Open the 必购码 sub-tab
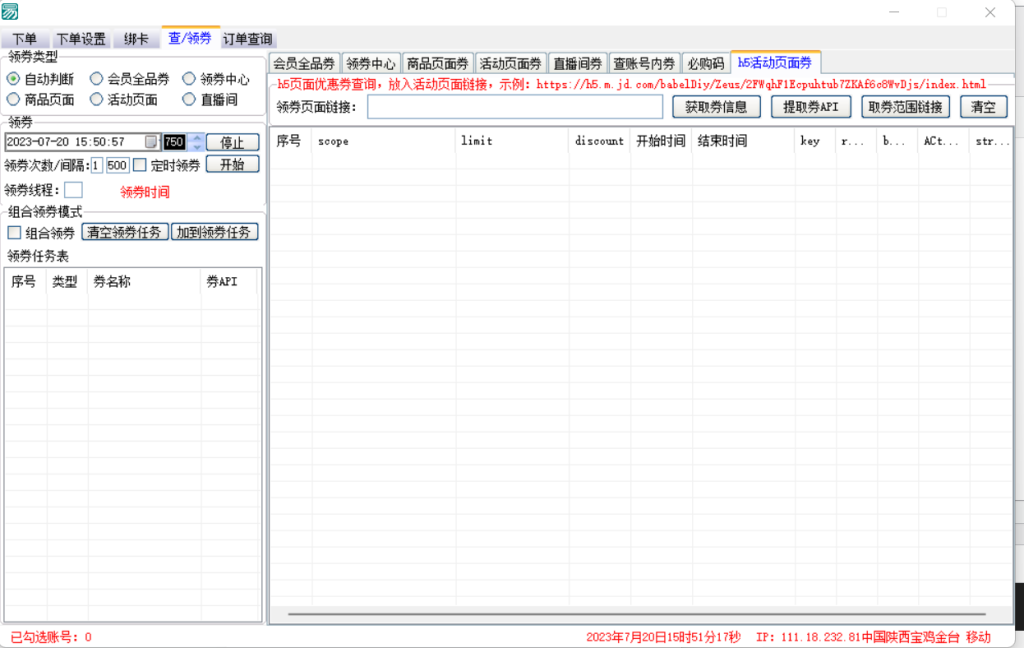This screenshot has width=1024, height=648. point(705,63)
